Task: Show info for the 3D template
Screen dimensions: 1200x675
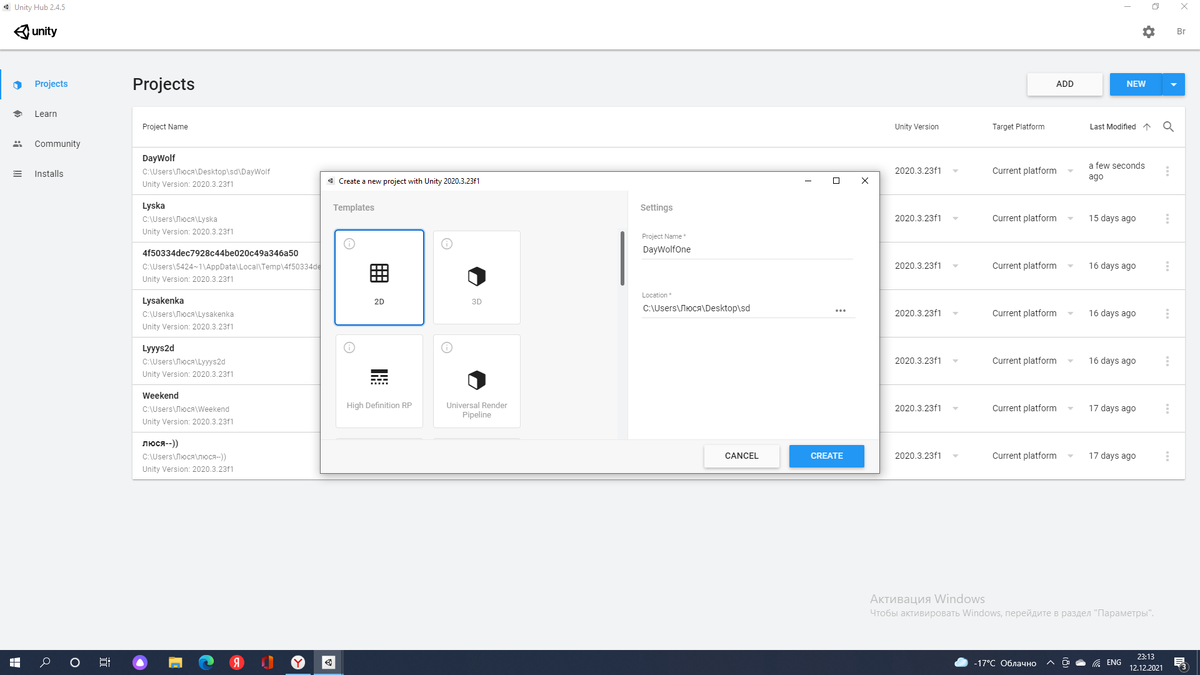Action: 447,244
